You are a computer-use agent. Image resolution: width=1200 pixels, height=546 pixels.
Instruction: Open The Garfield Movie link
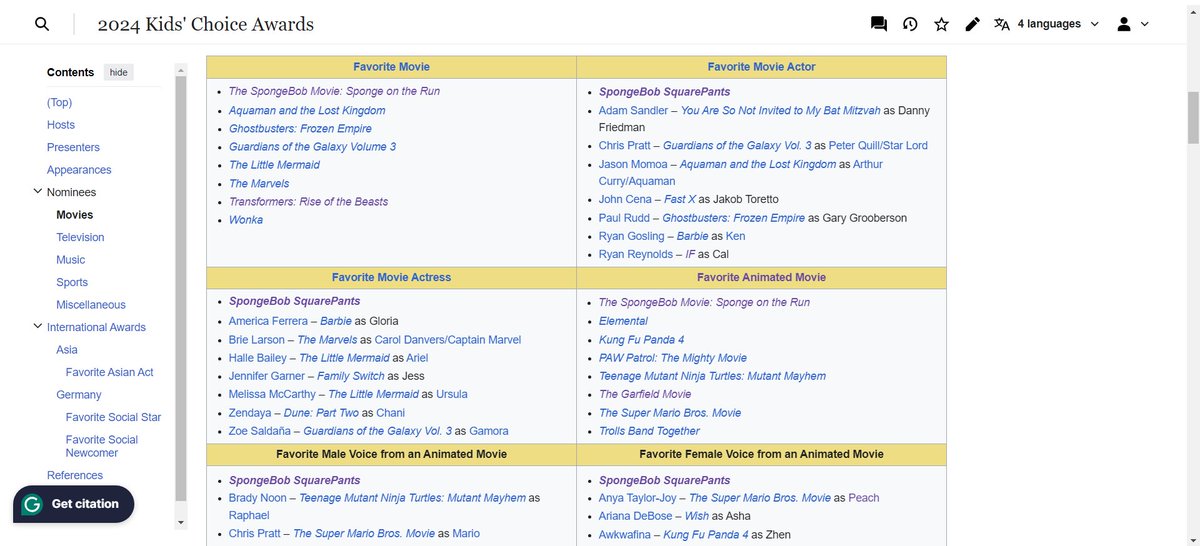(645, 394)
